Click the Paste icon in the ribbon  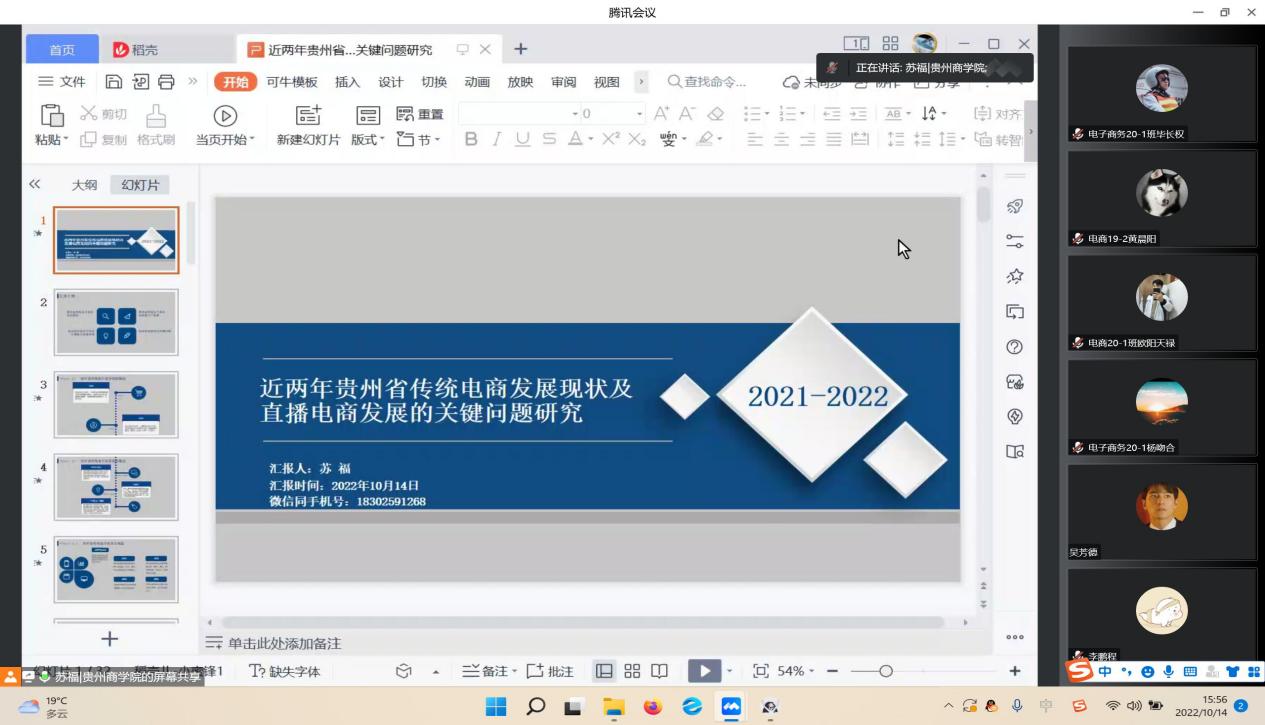point(52,115)
